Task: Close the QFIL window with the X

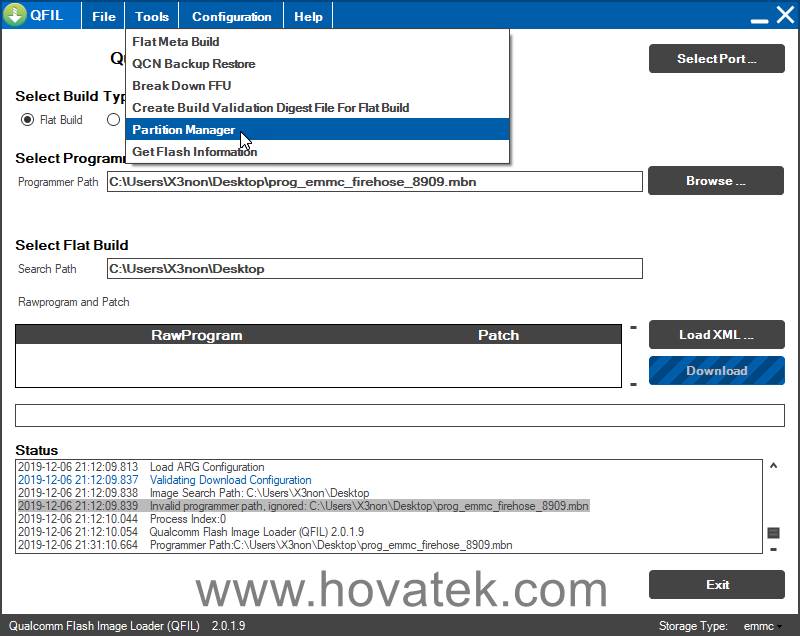Action: click(x=785, y=14)
